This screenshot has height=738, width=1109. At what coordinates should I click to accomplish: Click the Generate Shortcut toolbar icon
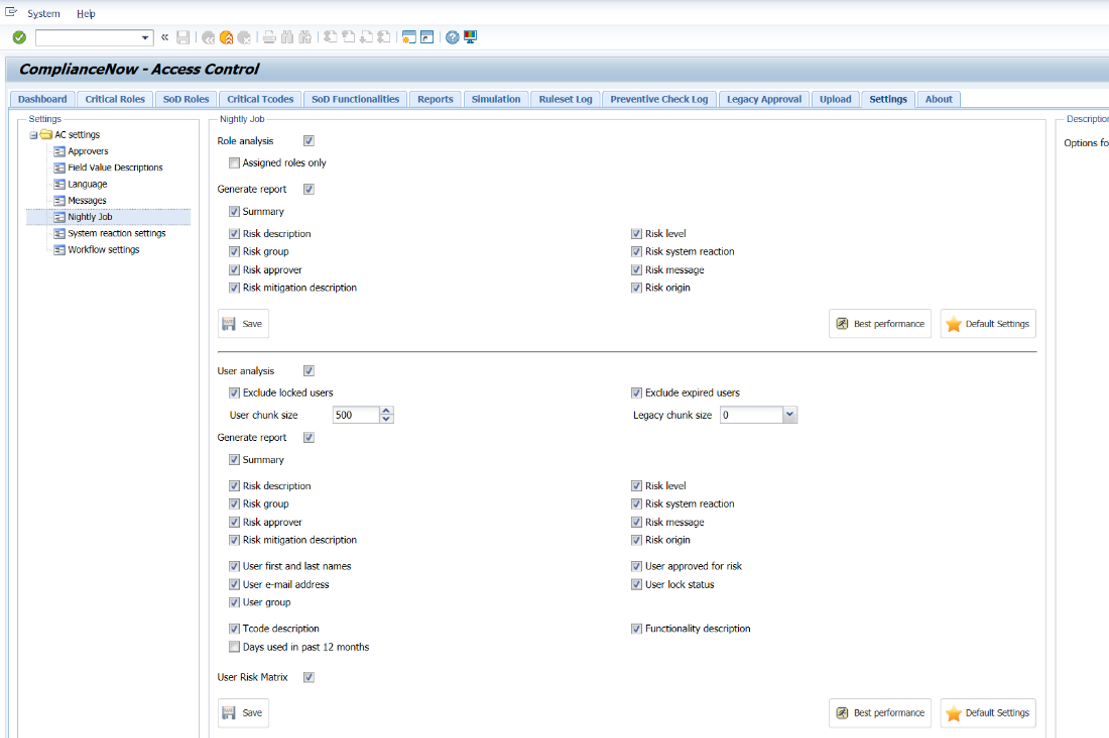click(x=426, y=38)
